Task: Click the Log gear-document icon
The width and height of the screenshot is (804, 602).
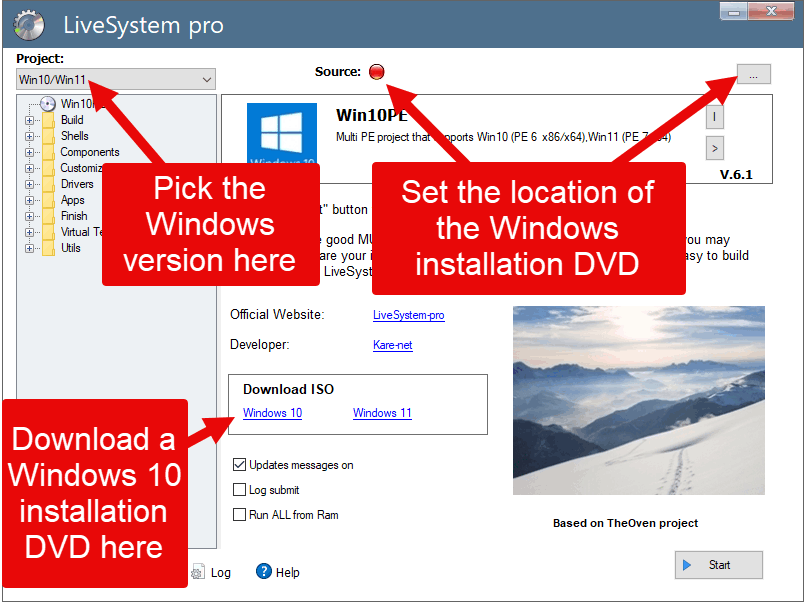Action: tap(197, 571)
